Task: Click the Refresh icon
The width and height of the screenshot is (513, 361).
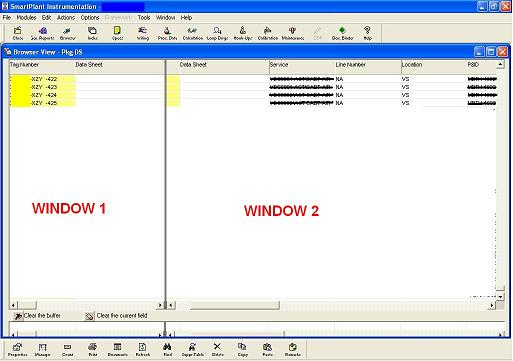Action: click(142, 350)
